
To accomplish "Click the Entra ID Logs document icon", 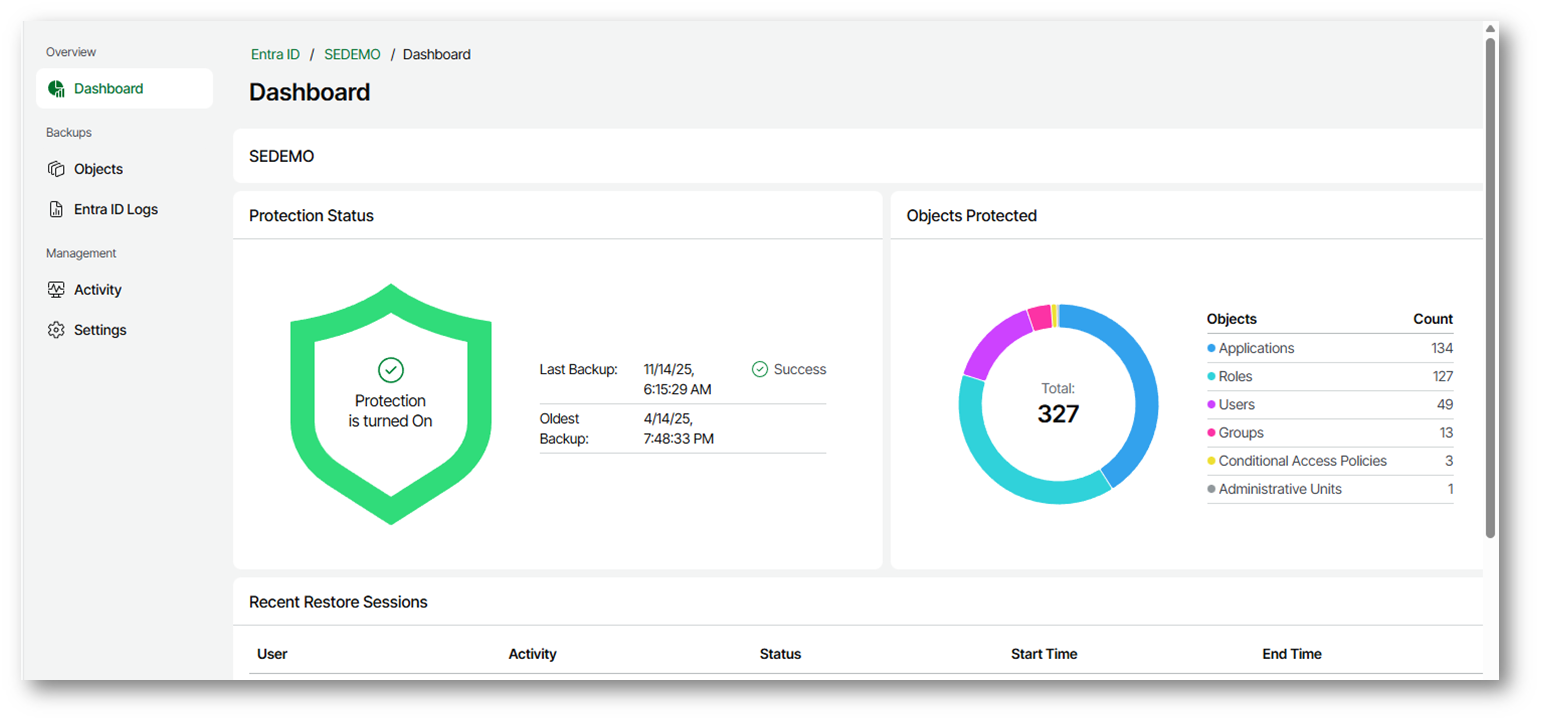I will click(56, 210).
